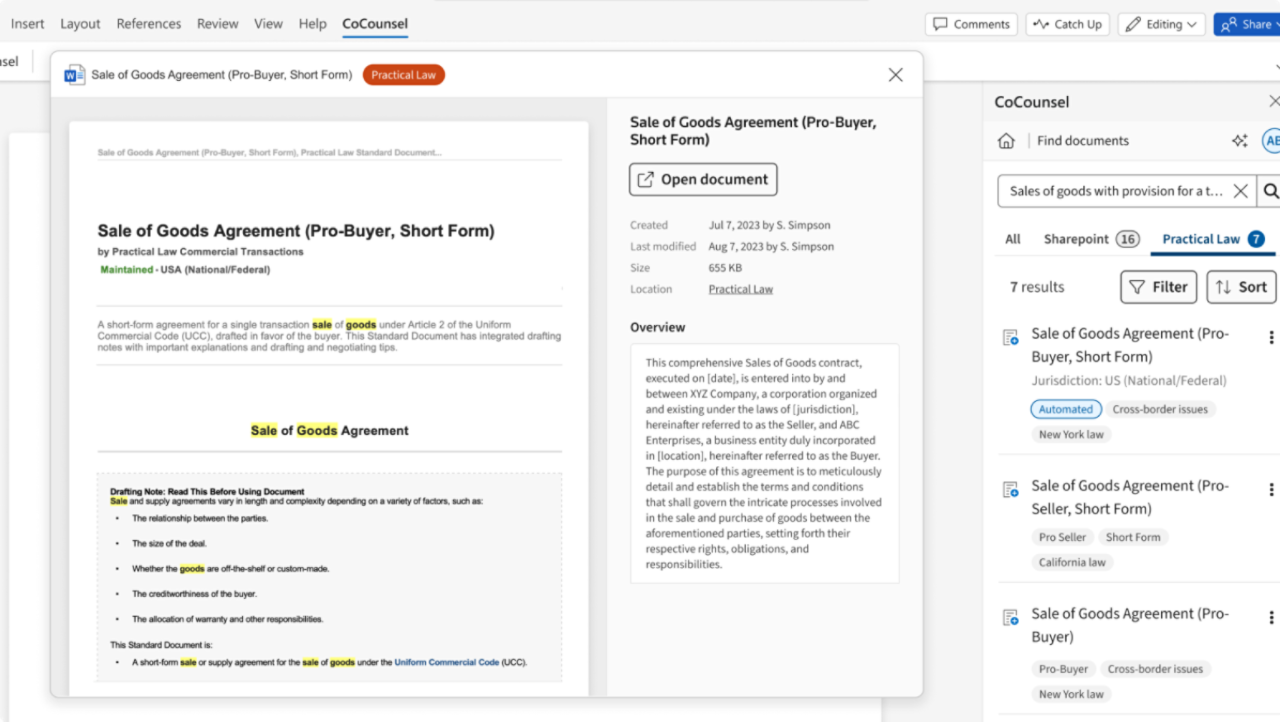1280x722 pixels.
Task: Click the CoCounsel home icon
Action: [1006, 141]
